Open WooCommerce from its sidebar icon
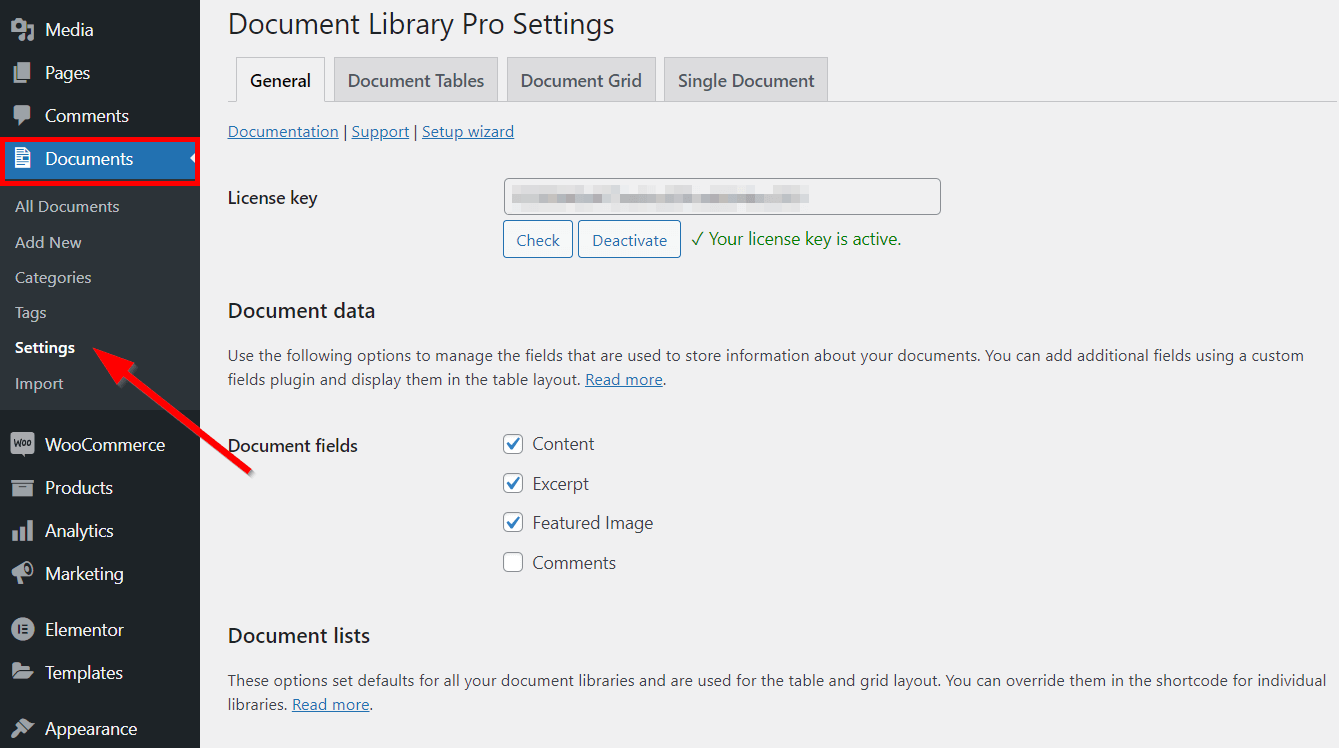 22,443
